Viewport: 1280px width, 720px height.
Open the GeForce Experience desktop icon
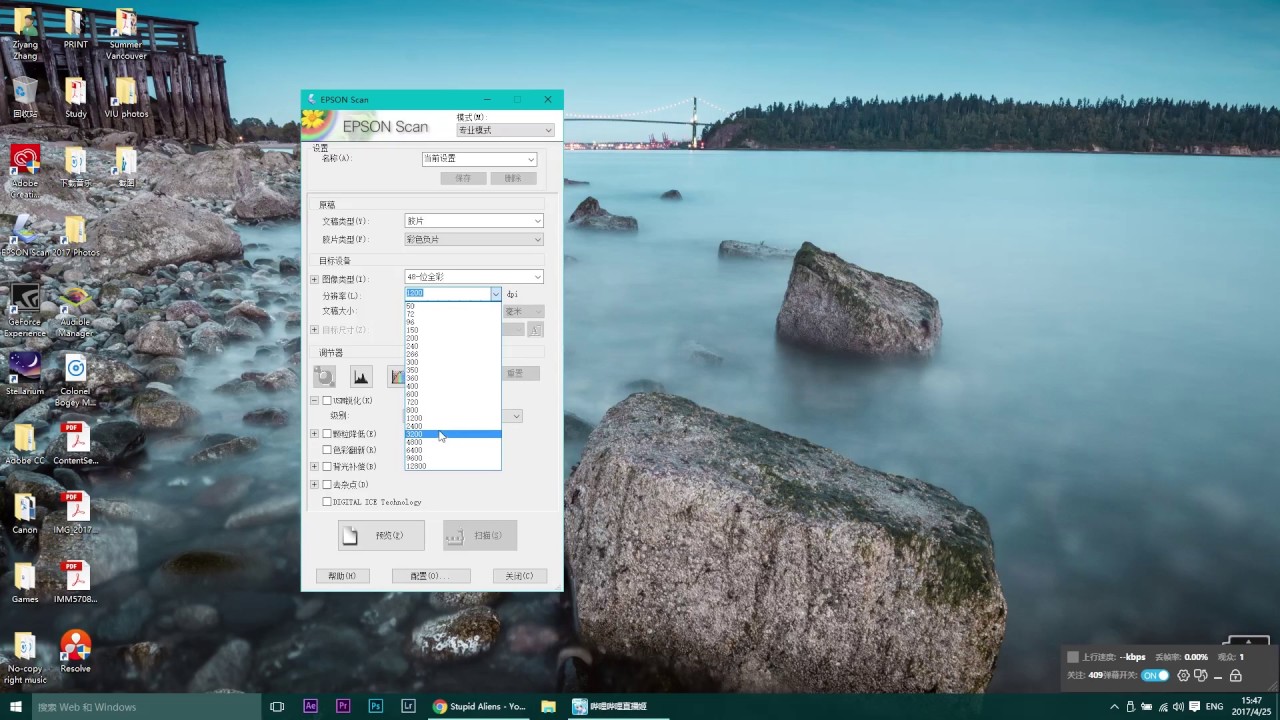coord(25,311)
